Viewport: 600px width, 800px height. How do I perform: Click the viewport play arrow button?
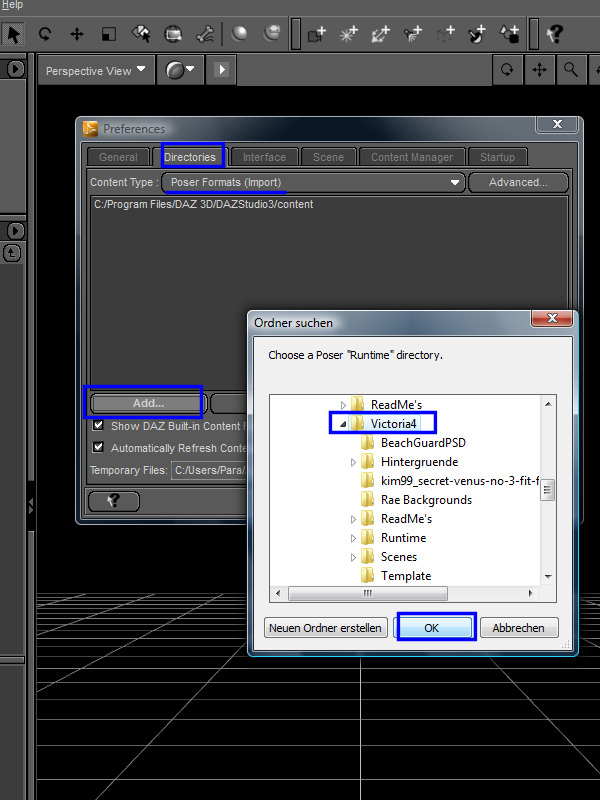click(221, 69)
